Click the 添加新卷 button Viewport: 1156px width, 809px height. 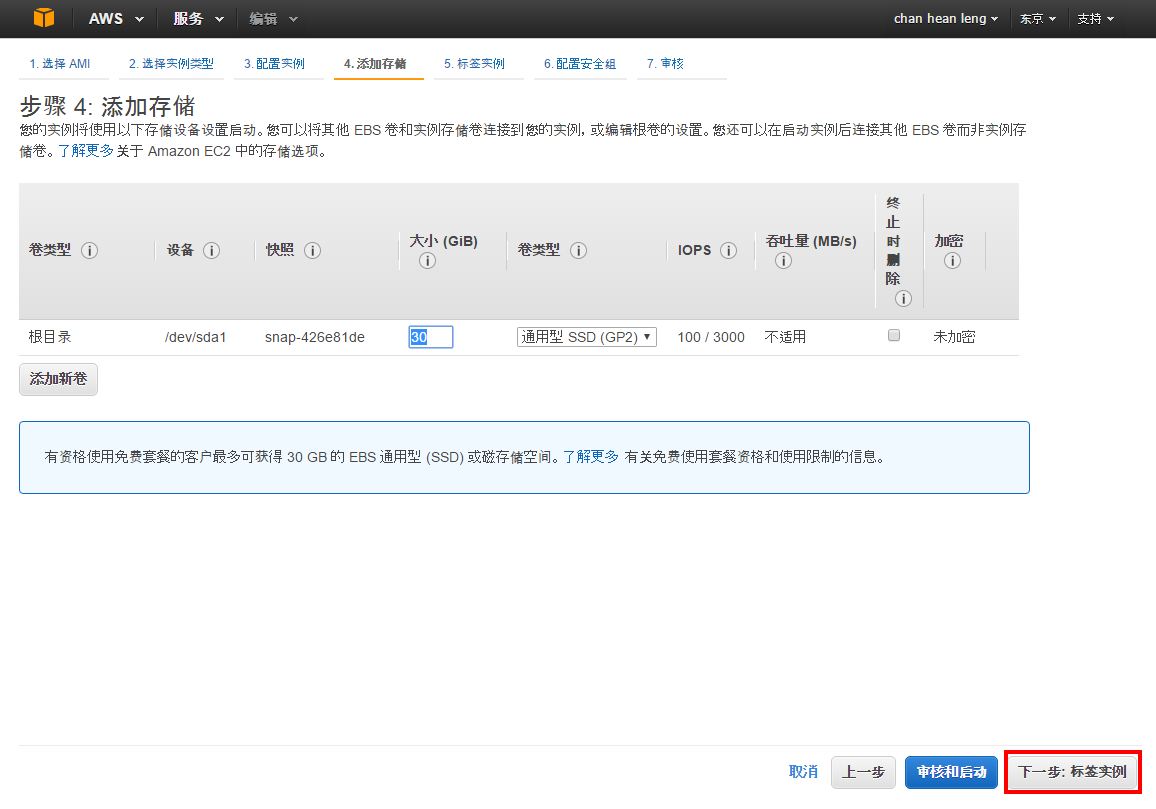[x=58, y=379]
